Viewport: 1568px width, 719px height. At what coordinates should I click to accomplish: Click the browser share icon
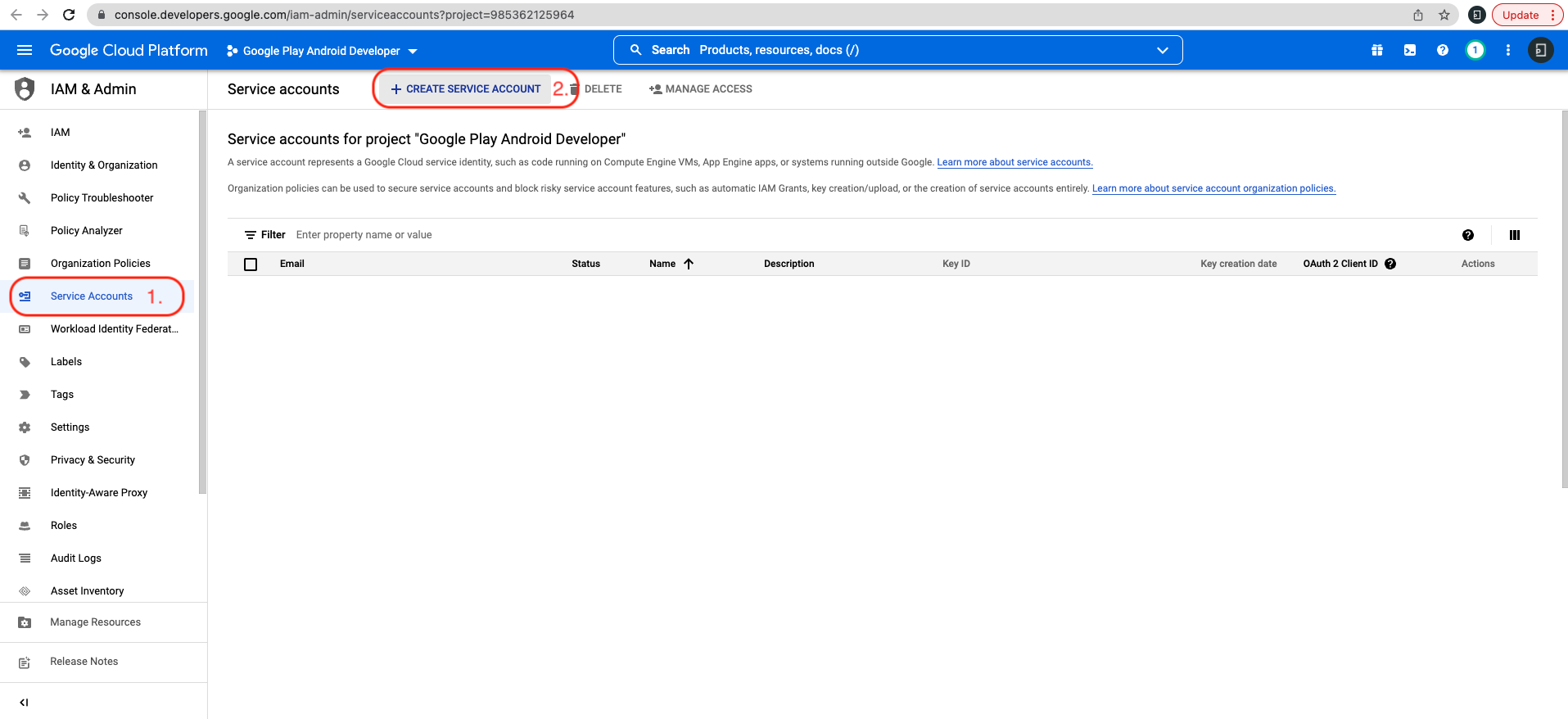point(1418,15)
